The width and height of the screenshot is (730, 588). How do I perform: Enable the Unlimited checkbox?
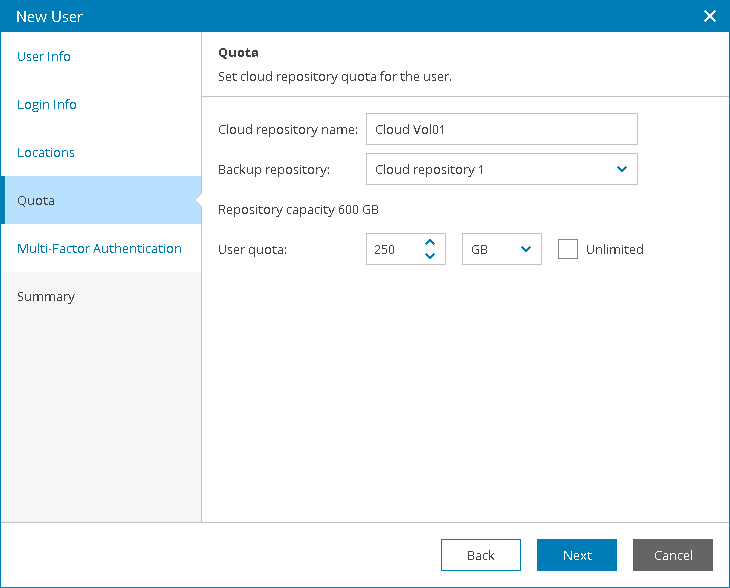[x=568, y=249]
